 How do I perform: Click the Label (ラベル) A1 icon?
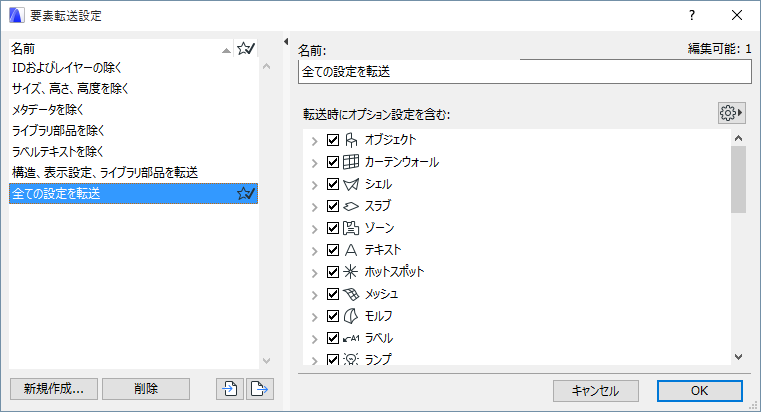[351, 338]
